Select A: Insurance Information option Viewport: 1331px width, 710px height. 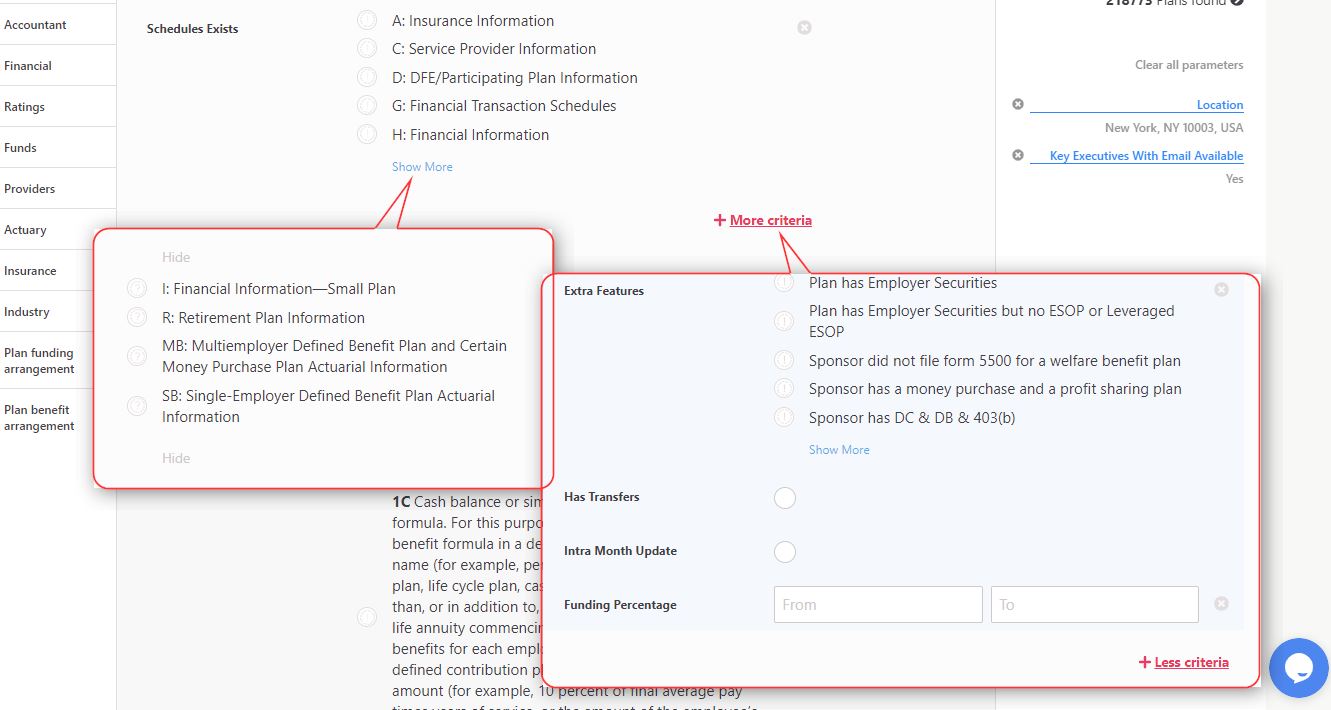pyautogui.click(x=367, y=20)
